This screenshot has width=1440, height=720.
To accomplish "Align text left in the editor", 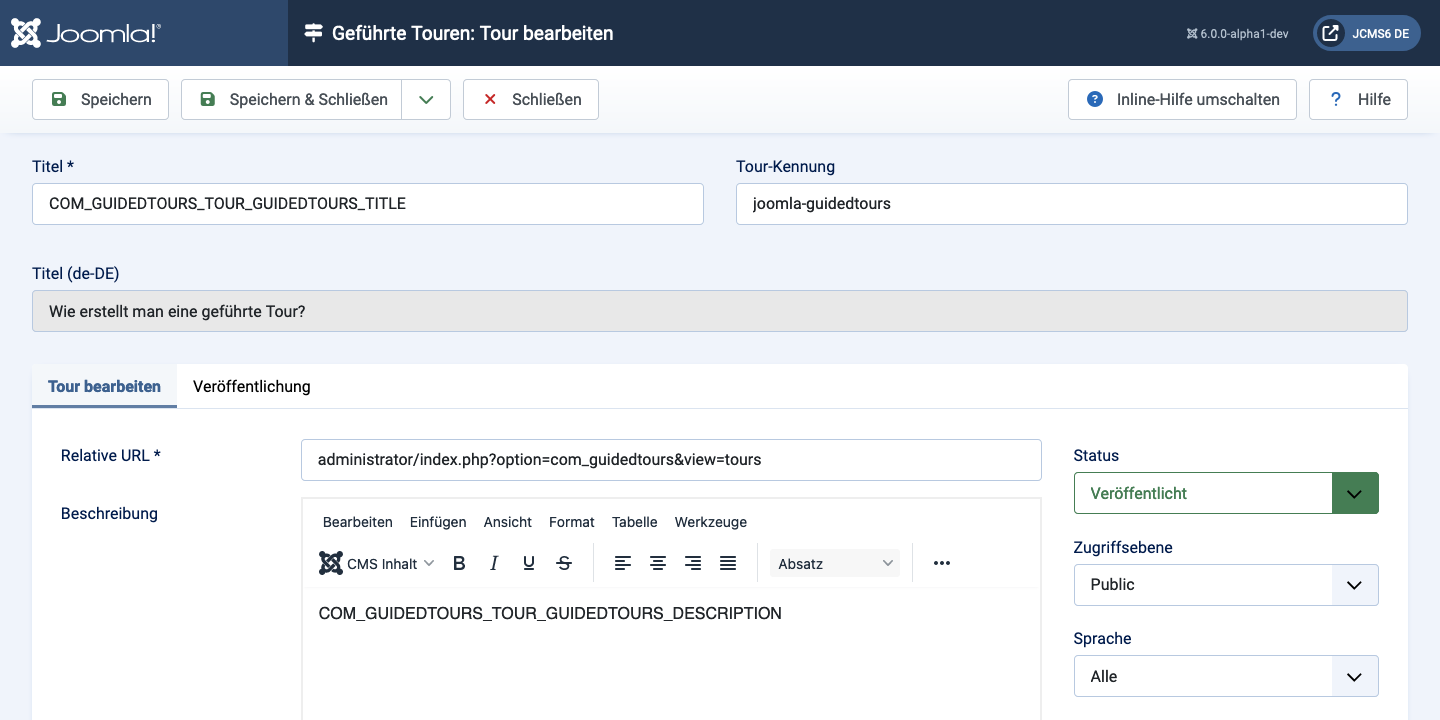I will pos(623,563).
